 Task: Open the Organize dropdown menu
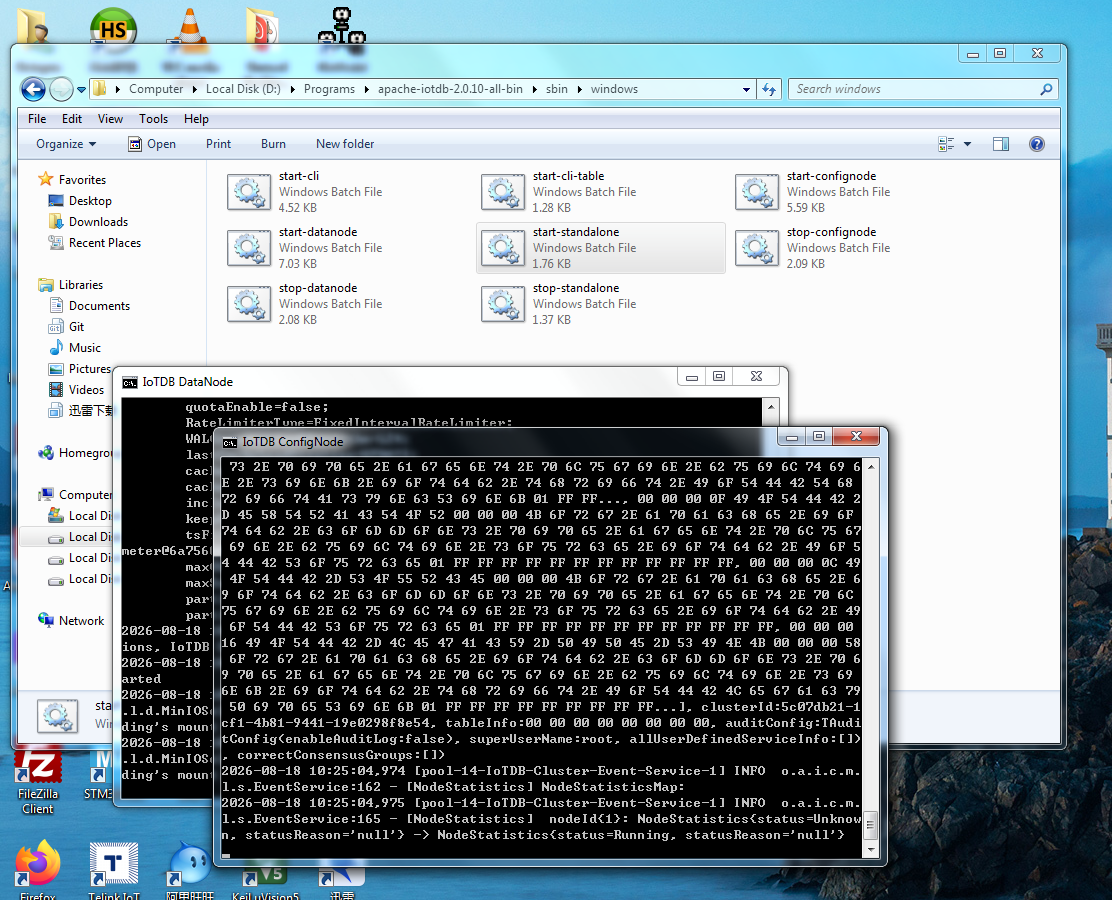point(66,144)
